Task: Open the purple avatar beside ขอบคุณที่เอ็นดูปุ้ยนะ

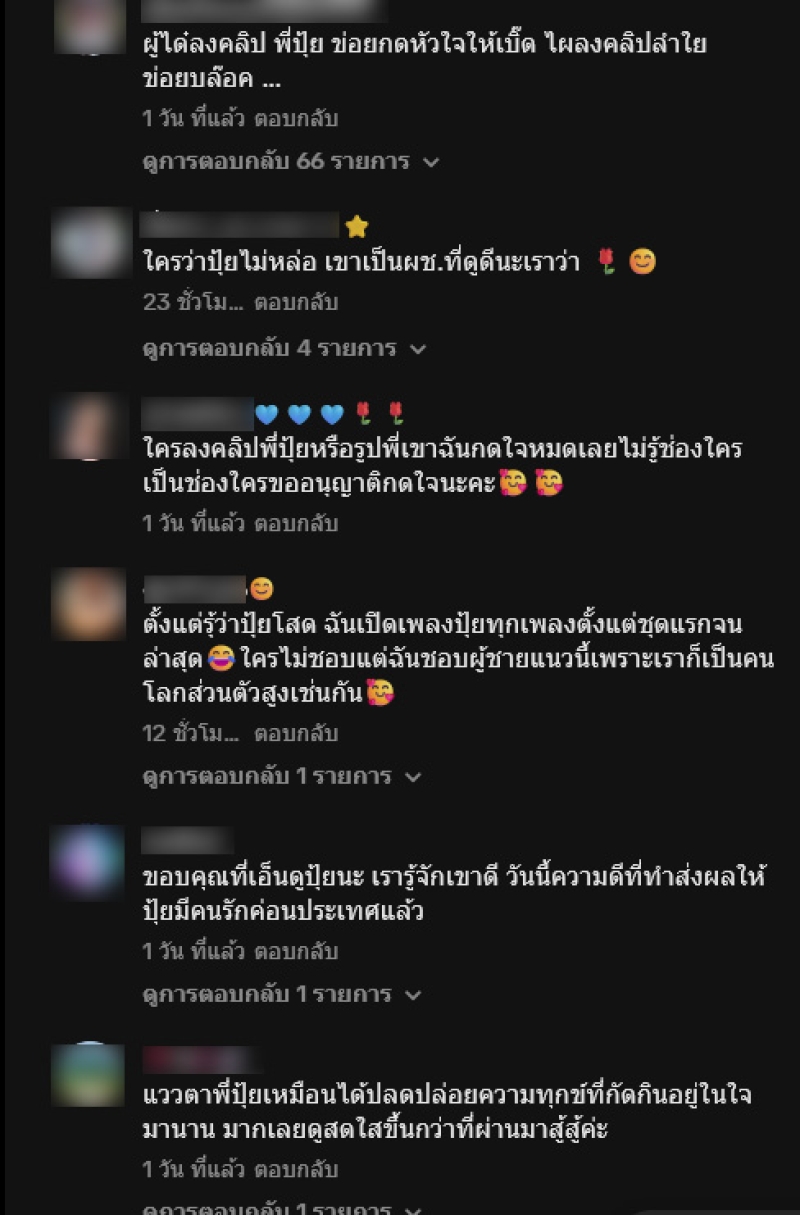Action: (89, 861)
